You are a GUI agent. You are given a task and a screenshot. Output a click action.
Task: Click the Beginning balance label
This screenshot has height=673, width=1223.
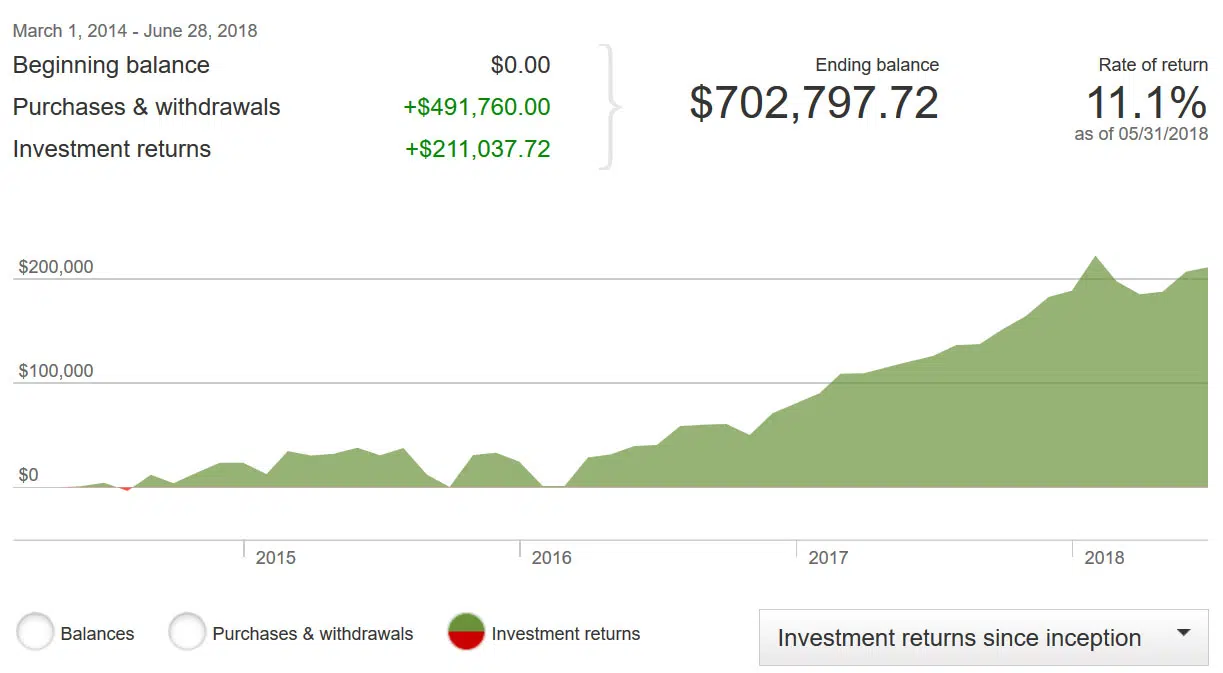coord(111,65)
